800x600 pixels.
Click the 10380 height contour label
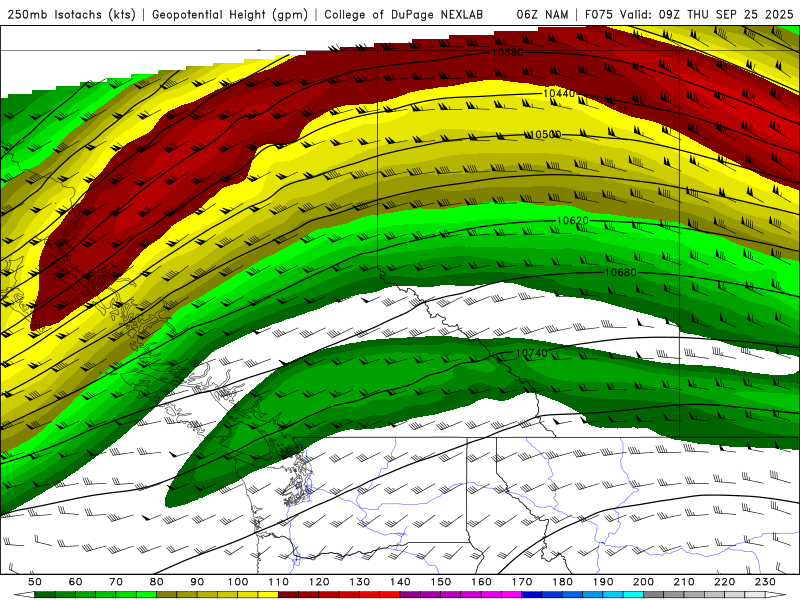pyautogui.click(x=508, y=52)
